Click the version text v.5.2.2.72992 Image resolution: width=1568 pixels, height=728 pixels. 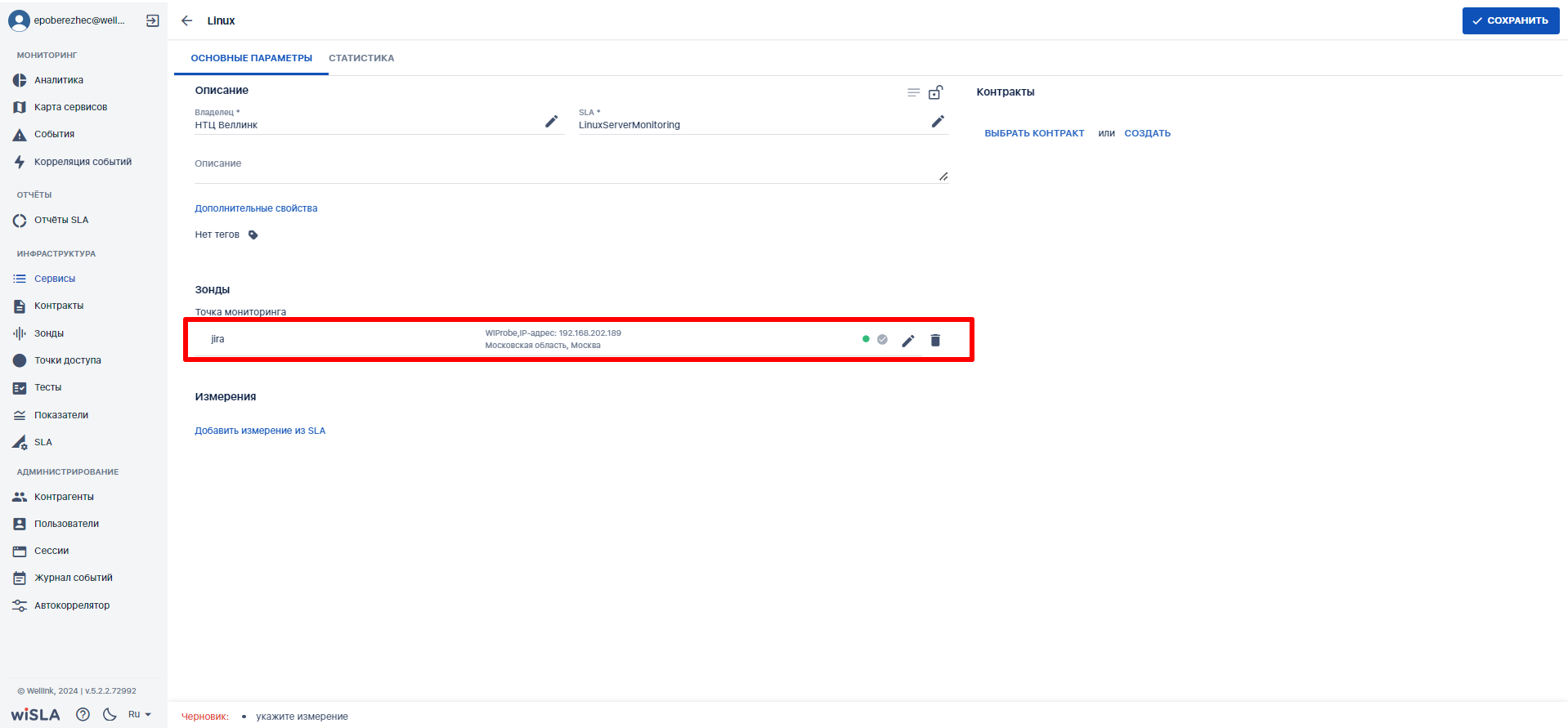110,691
